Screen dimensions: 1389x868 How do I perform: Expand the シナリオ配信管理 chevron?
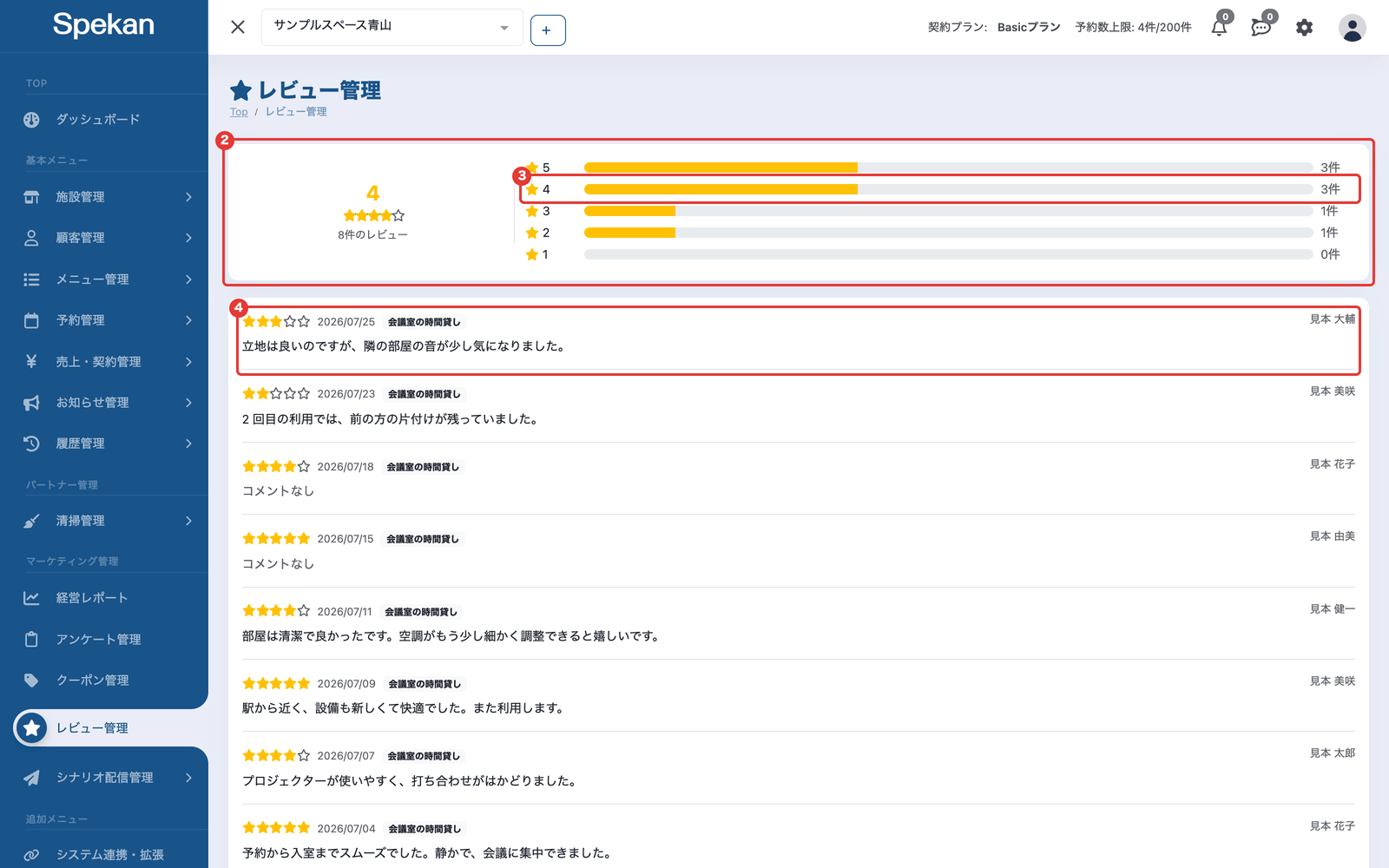click(188, 778)
